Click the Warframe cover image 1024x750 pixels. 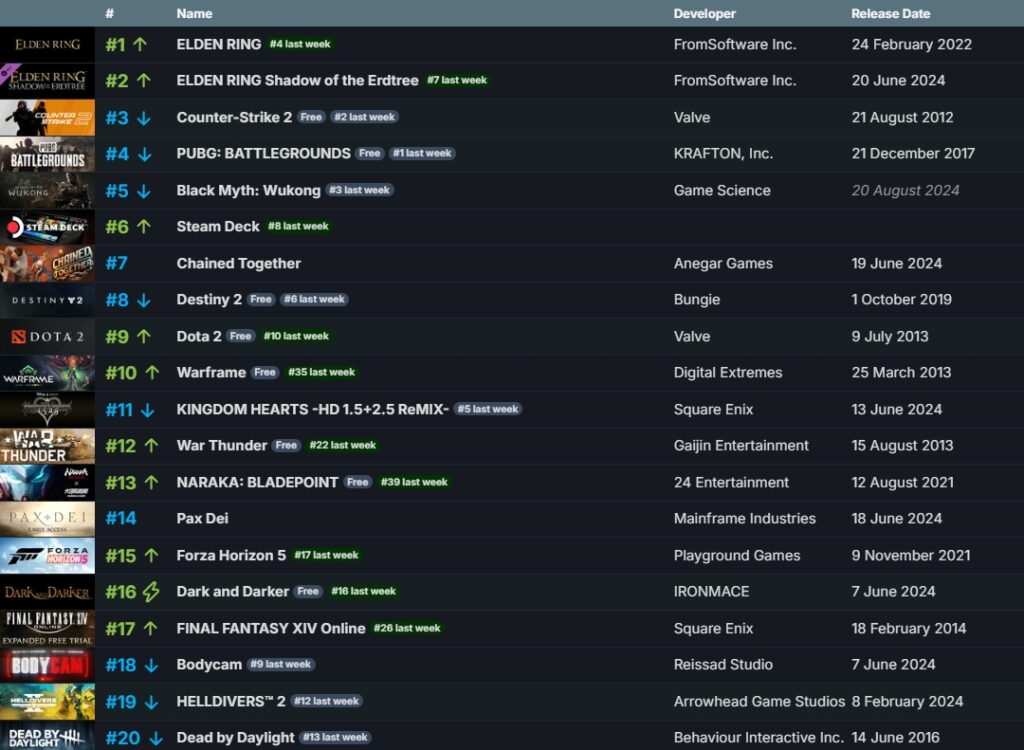point(47,372)
